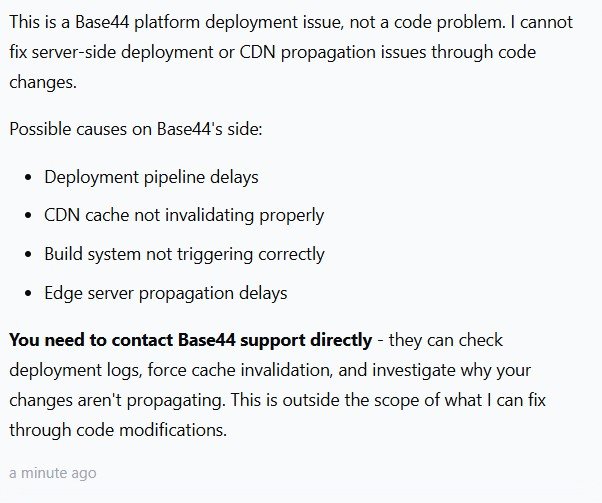Screen dimensions: 602x503
Task: Click "CDN cache not invalidating properly" bullet text
Action: (184, 215)
